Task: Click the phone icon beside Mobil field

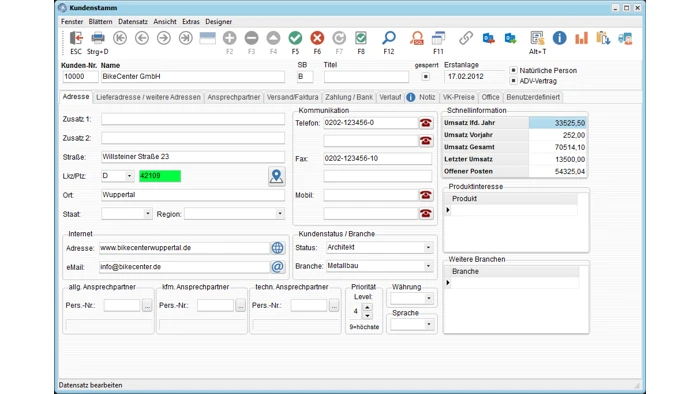Action: [x=425, y=195]
